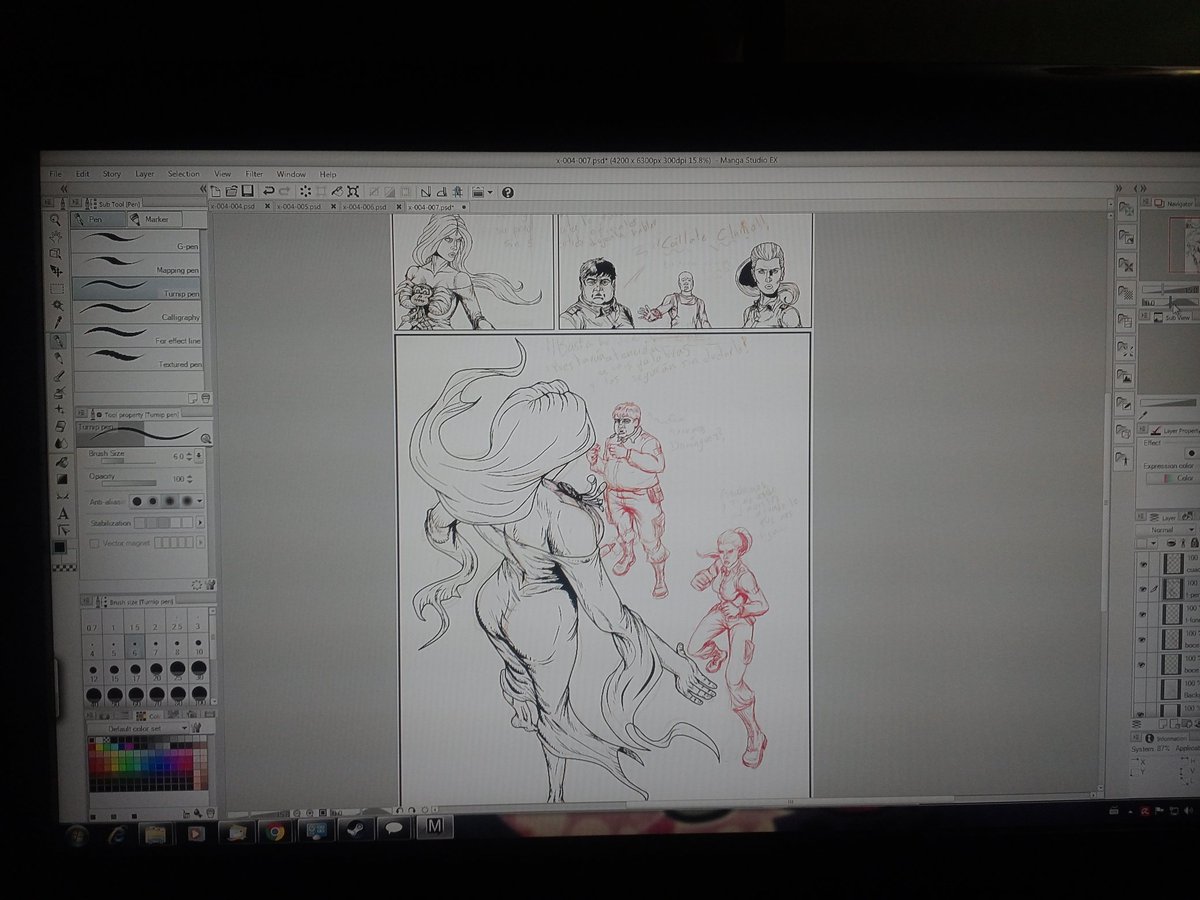
Task: Select the Text tool (A icon)
Action: (63, 513)
